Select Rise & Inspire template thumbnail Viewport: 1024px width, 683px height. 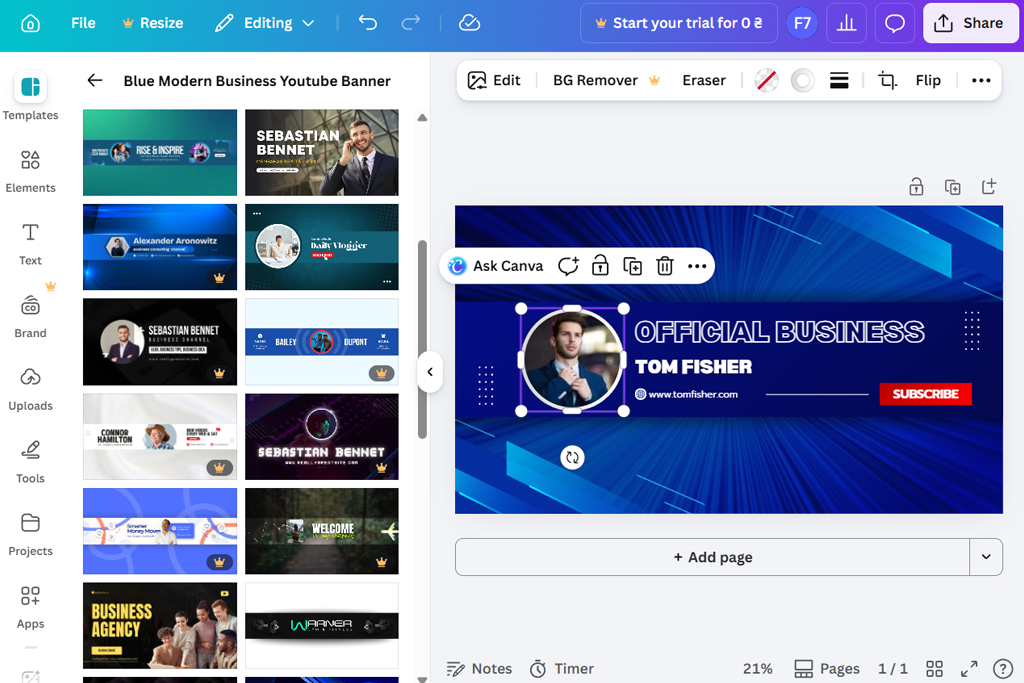click(x=160, y=152)
